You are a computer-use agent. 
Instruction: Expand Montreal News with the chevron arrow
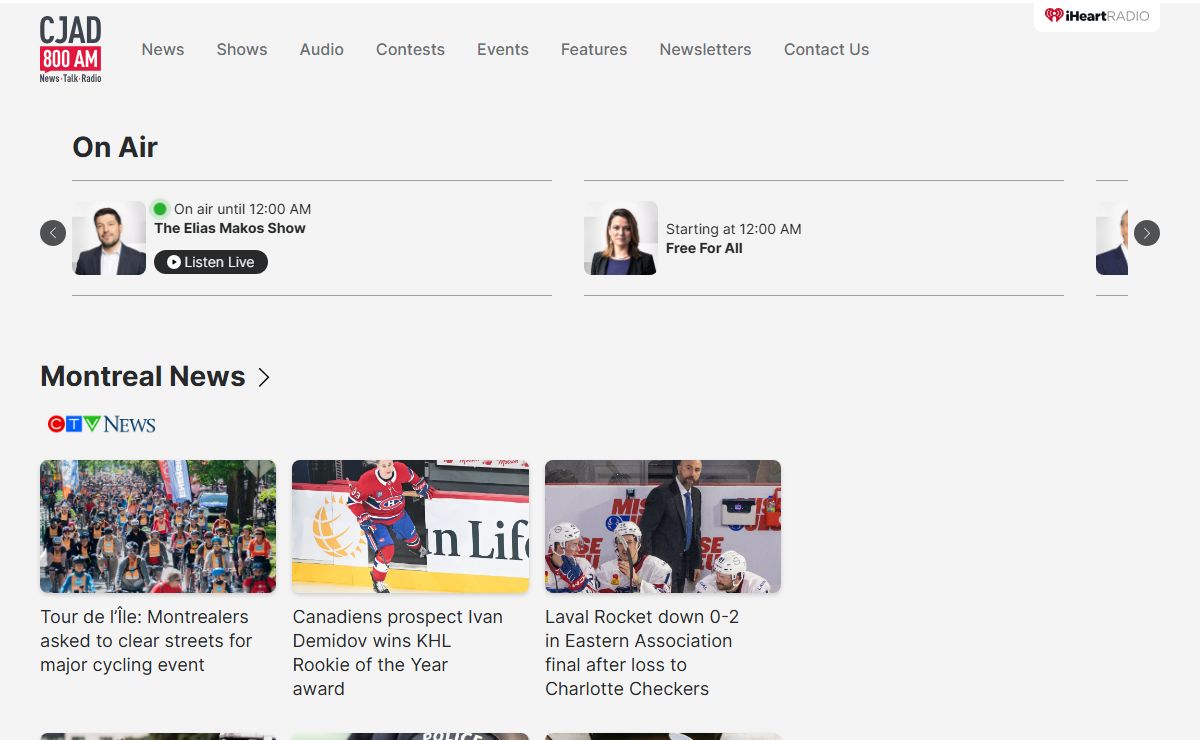tap(264, 377)
